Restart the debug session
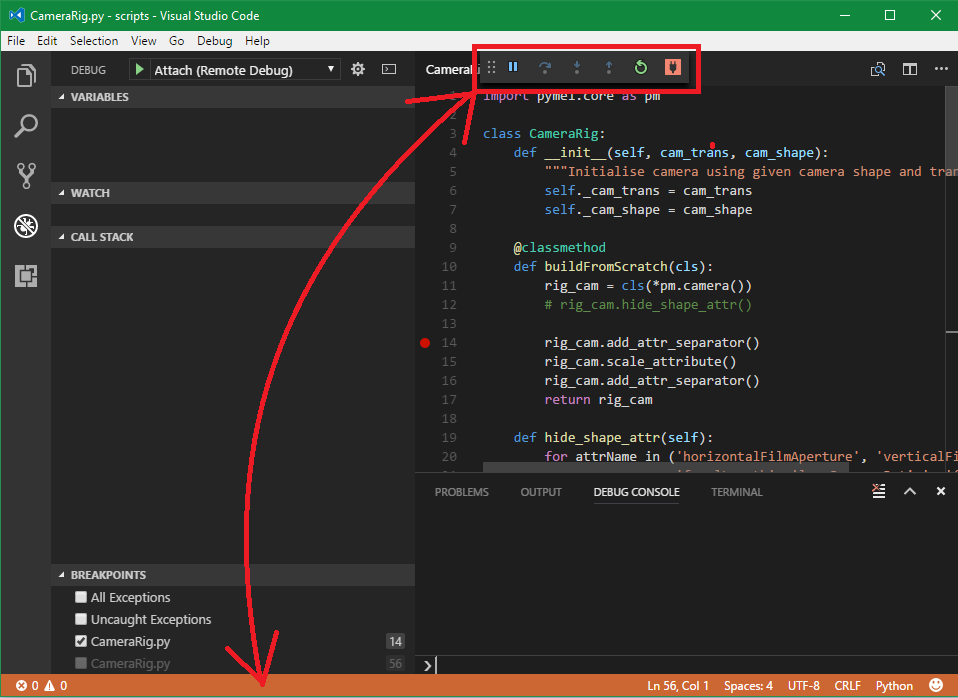Viewport: 958px width, 698px height. pyautogui.click(x=640, y=66)
